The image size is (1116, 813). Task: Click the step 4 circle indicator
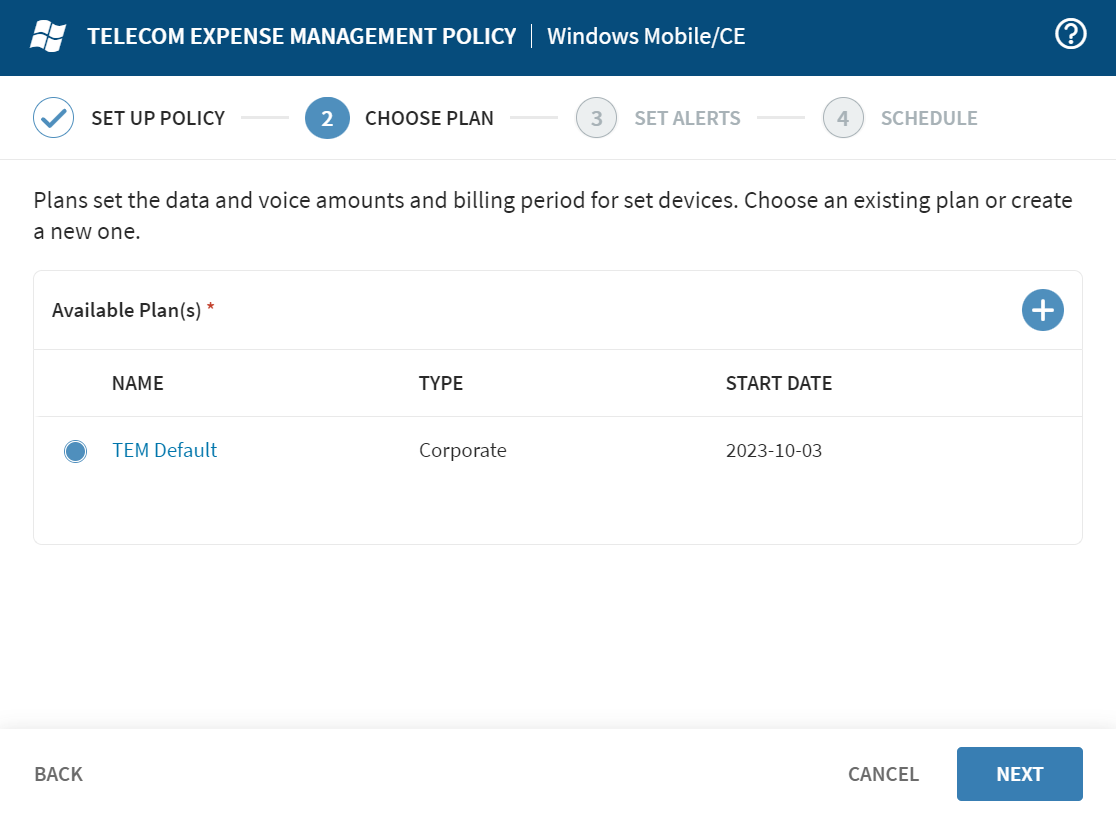pos(843,118)
